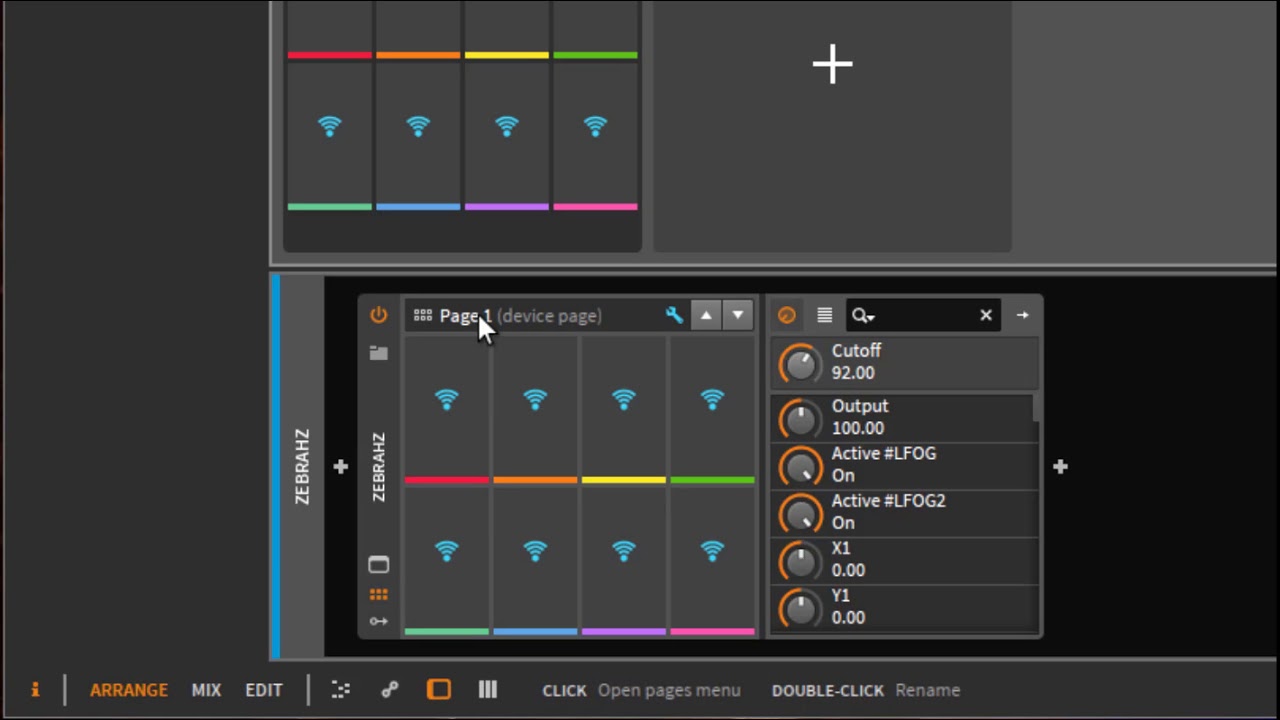Click the large plus in upper panel
Viewport: 1280px width, 720px height.
coord(833,65)
